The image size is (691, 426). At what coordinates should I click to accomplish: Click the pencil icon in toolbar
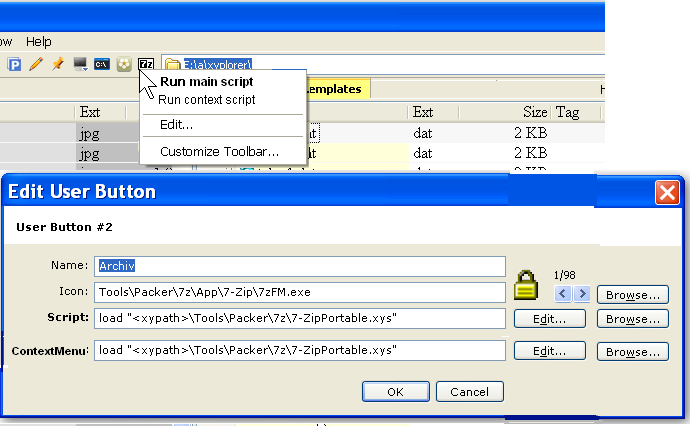point(36,64)
